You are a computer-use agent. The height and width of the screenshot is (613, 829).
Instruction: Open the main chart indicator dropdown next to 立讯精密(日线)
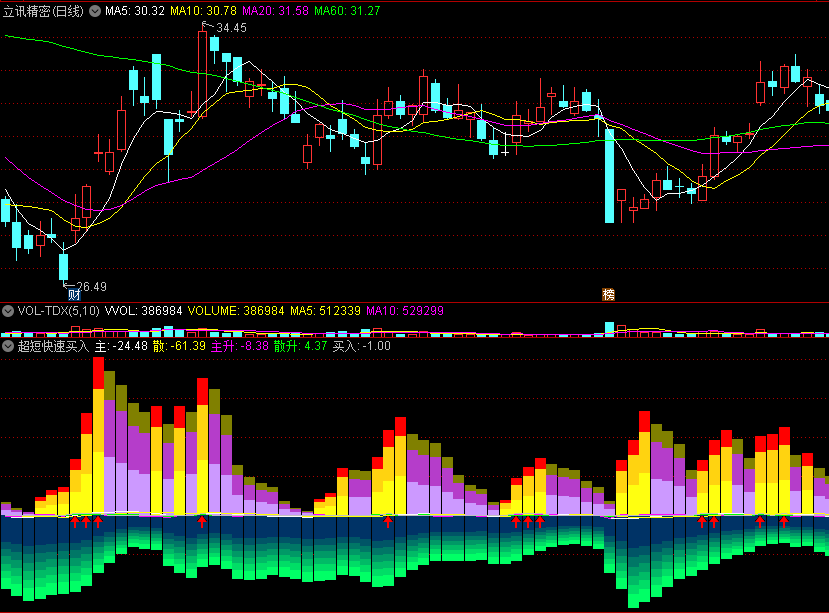(x=95, y=11)
